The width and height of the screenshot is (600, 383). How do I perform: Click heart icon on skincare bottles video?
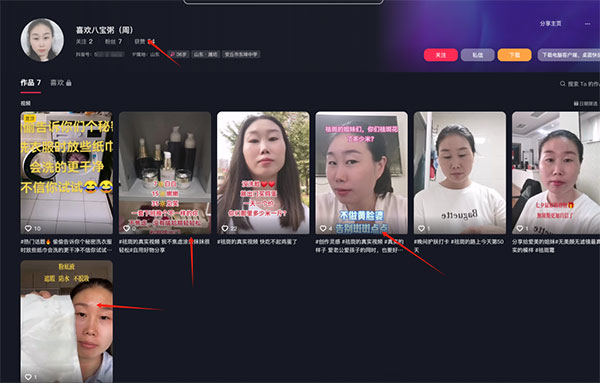tap(126, 228)
